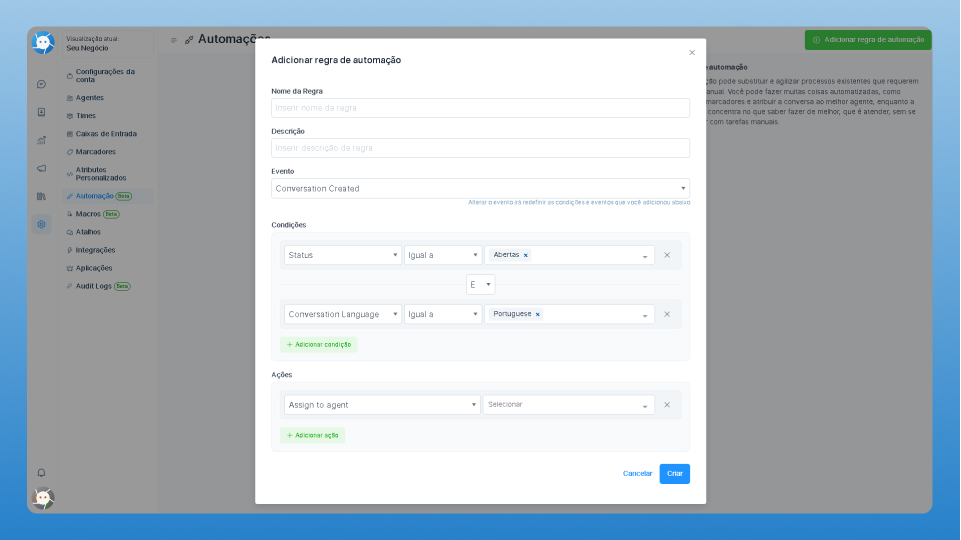Viewport: 961px width, 540px height.
Task: Delete the Assign to agent action row
Action: pos(667,405)
